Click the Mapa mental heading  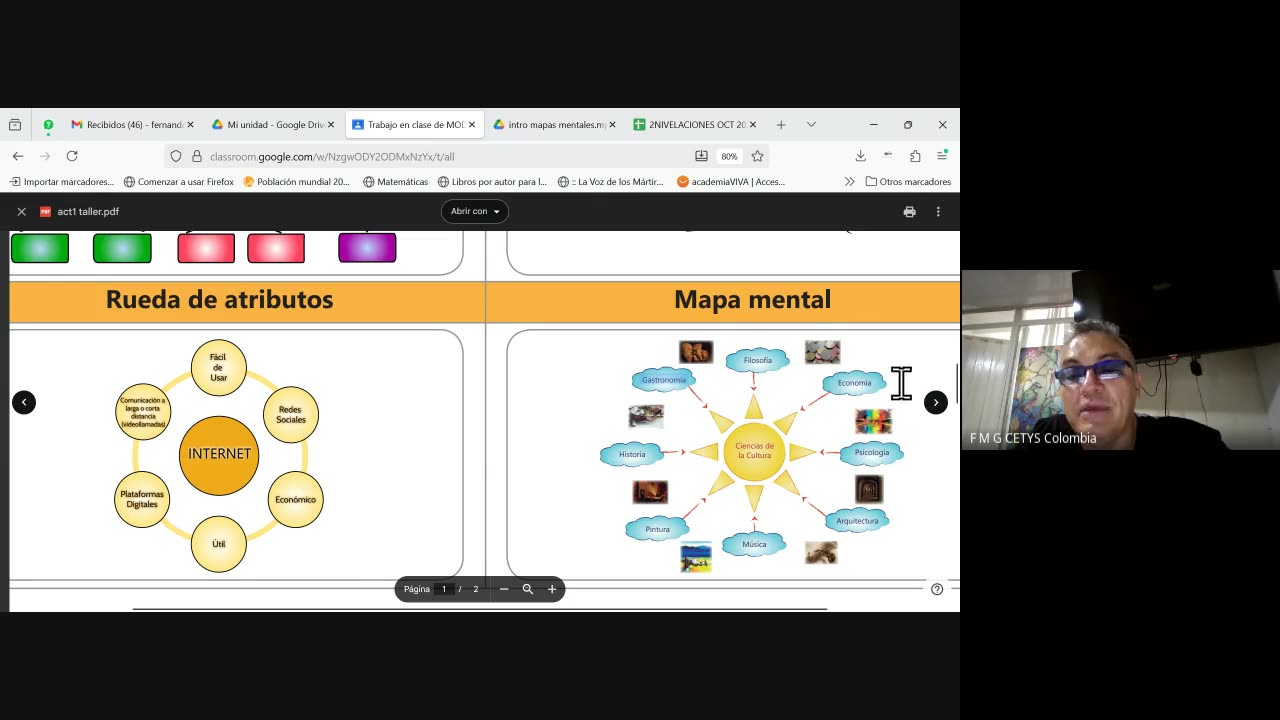[x=752, y=300]
